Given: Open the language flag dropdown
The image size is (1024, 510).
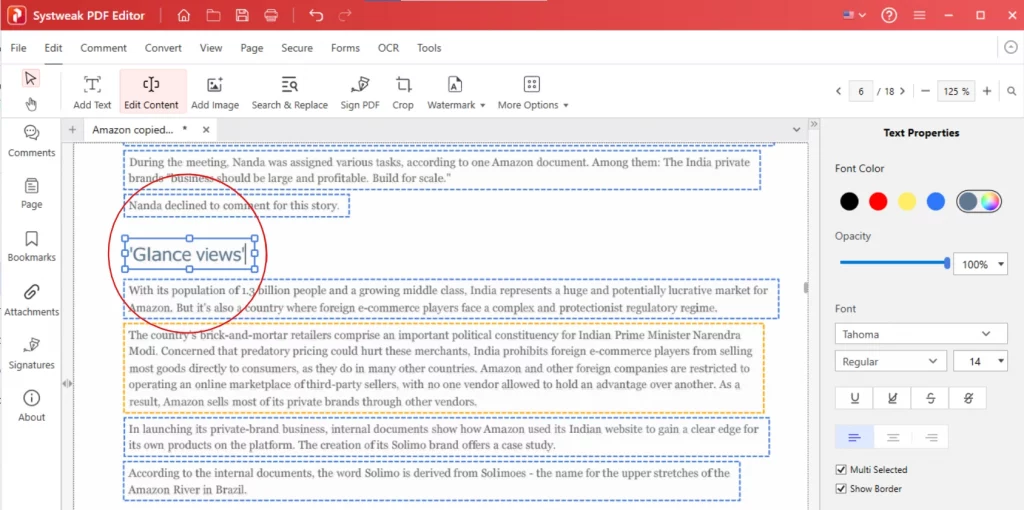Looking at the screenshot, I should click(x=854, y=15).
